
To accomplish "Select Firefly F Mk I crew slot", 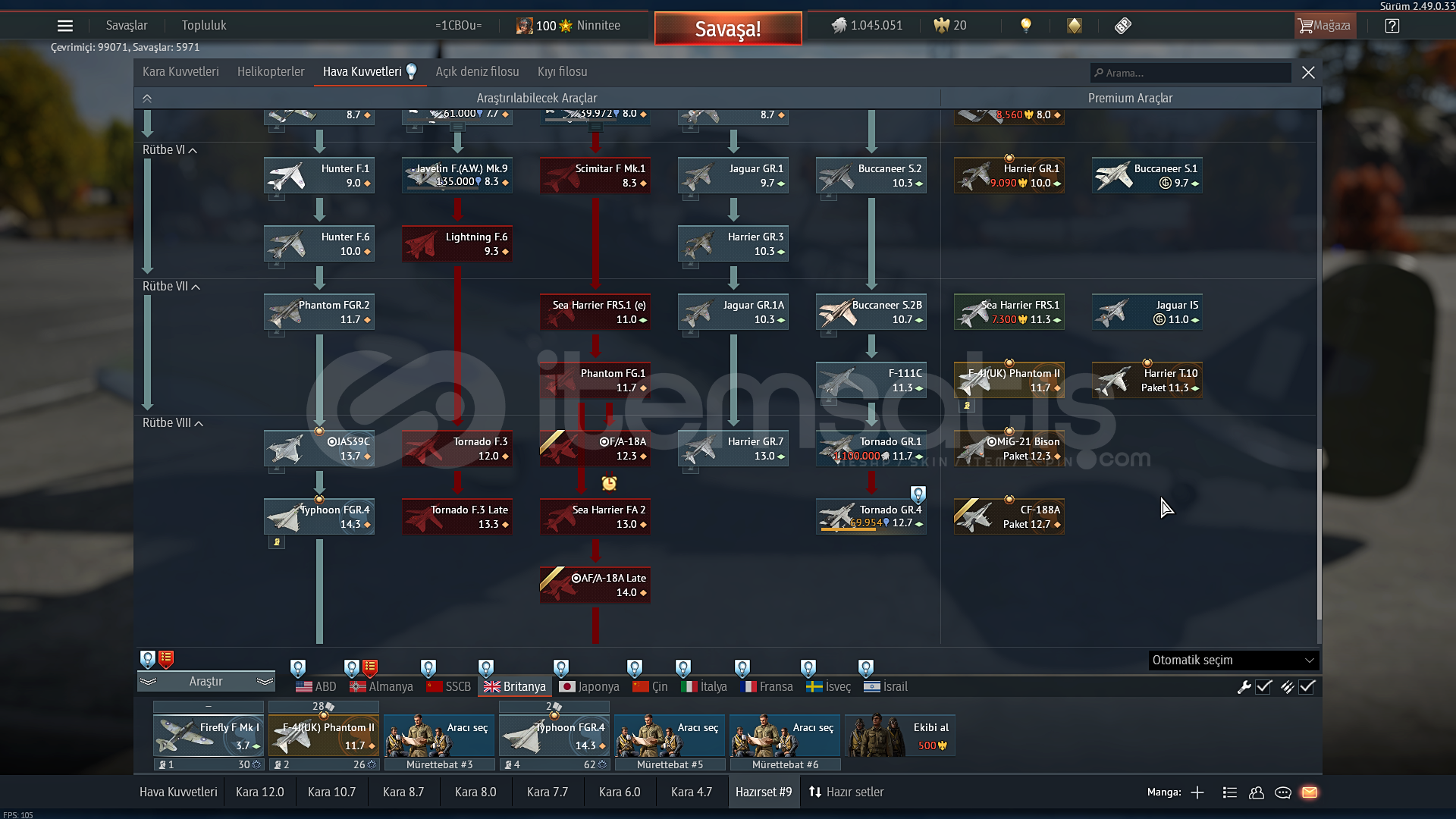I will (209, 736).
